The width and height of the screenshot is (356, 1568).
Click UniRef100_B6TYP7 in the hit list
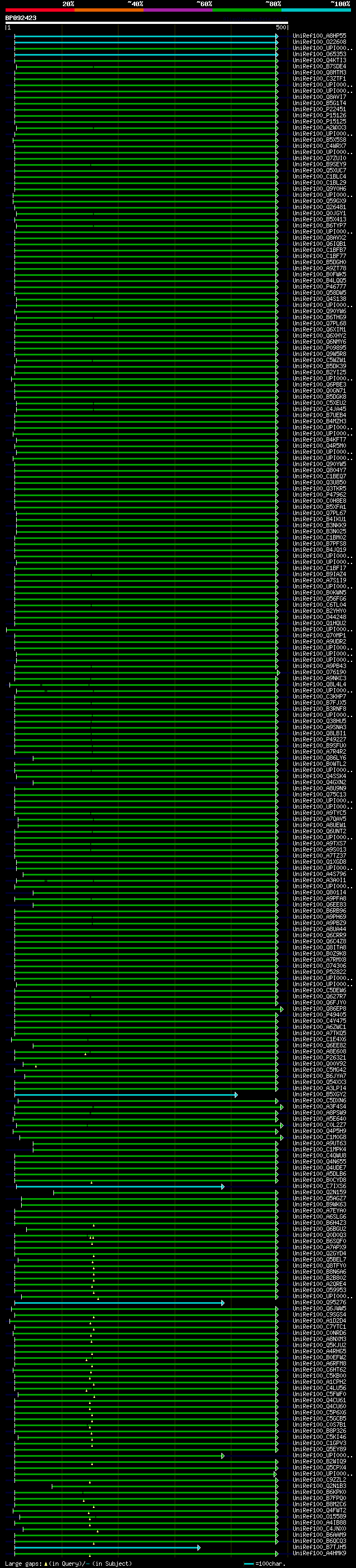pos(319,226)
